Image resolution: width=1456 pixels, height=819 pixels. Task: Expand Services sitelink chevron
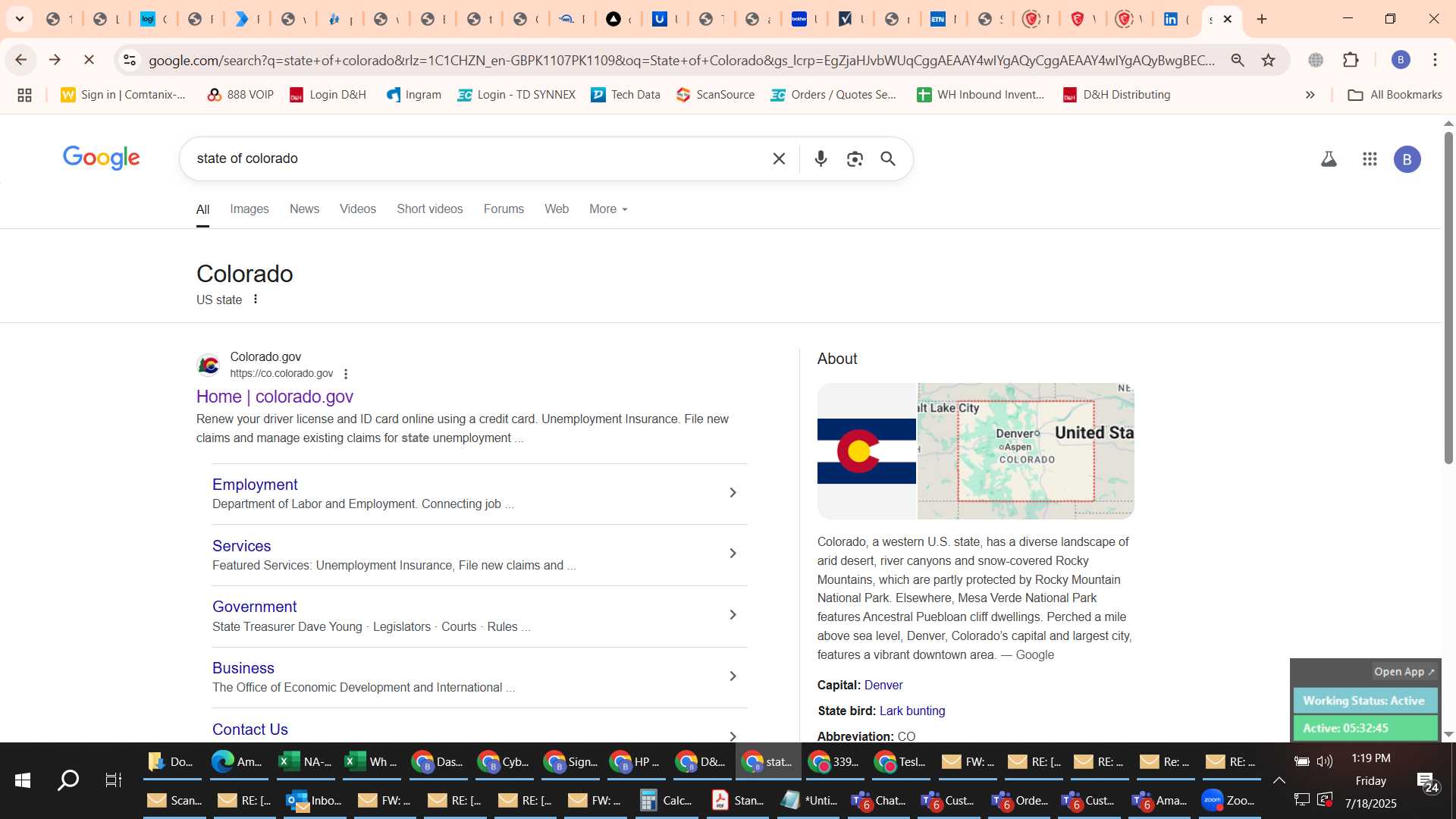pyautogui.click(x=733, y=554)
